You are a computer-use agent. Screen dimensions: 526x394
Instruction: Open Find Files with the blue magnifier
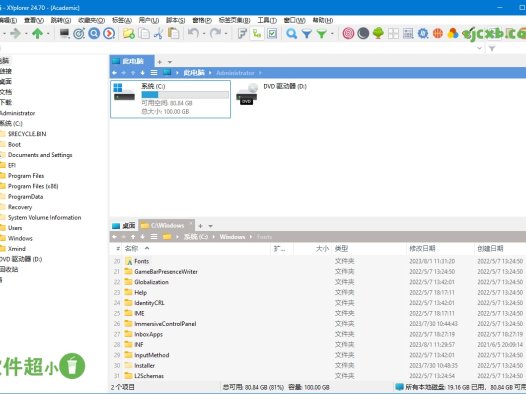pyautogui.click(x=292, y=33)
